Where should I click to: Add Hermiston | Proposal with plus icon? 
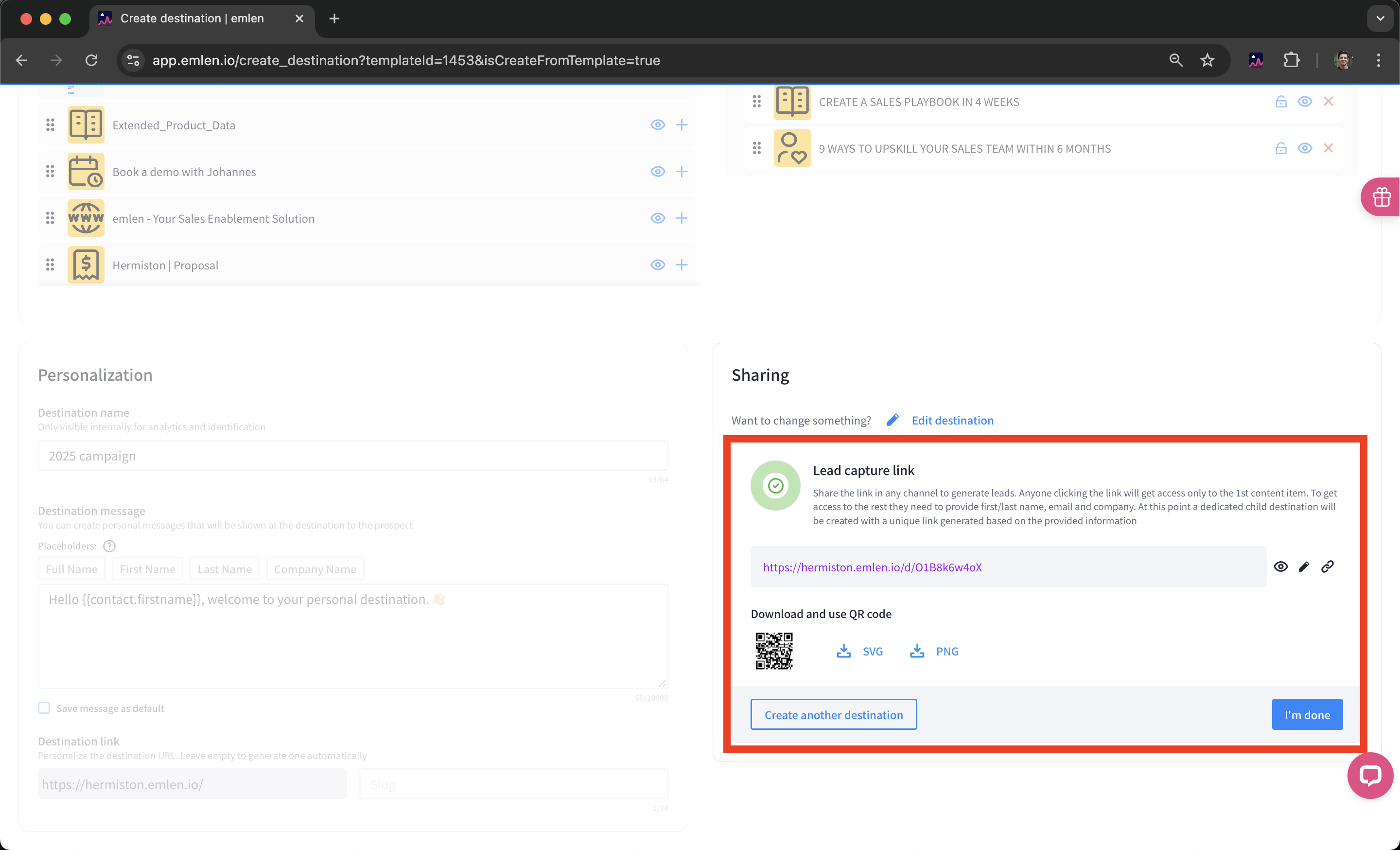pyautogui.click(x=681, y=265)
